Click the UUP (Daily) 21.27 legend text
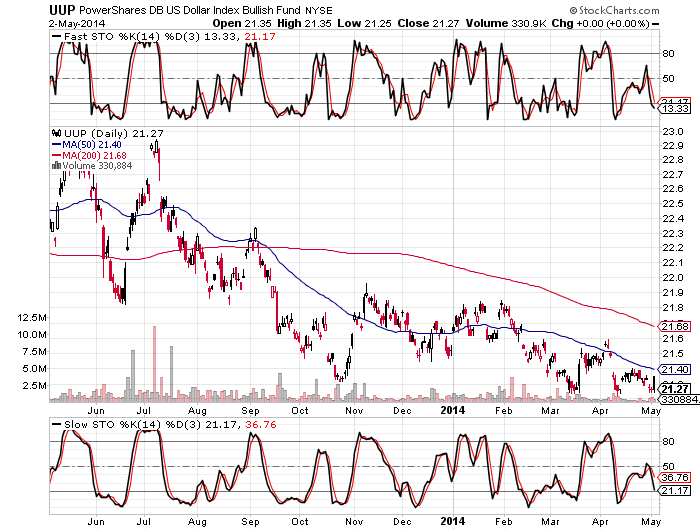The width and height of the screenshot is (700, 530). (114, 133)
